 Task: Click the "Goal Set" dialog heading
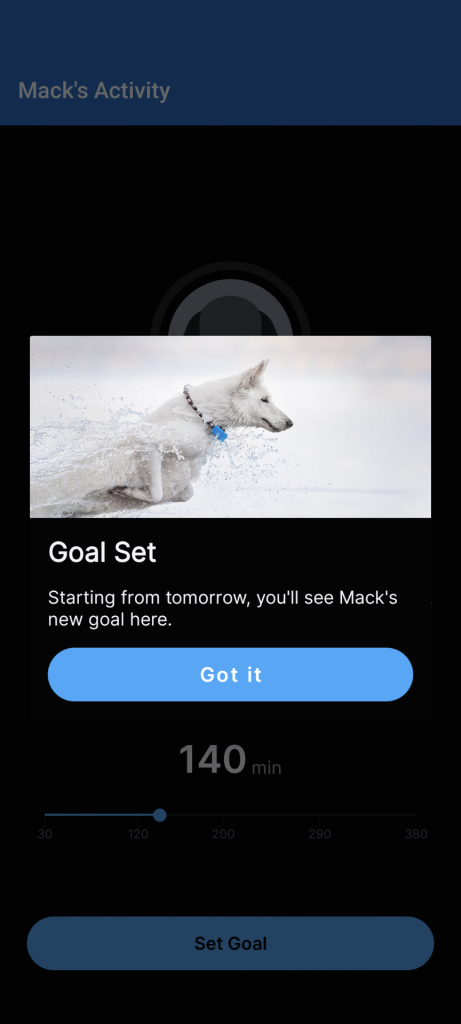click(x=103, y=552)
